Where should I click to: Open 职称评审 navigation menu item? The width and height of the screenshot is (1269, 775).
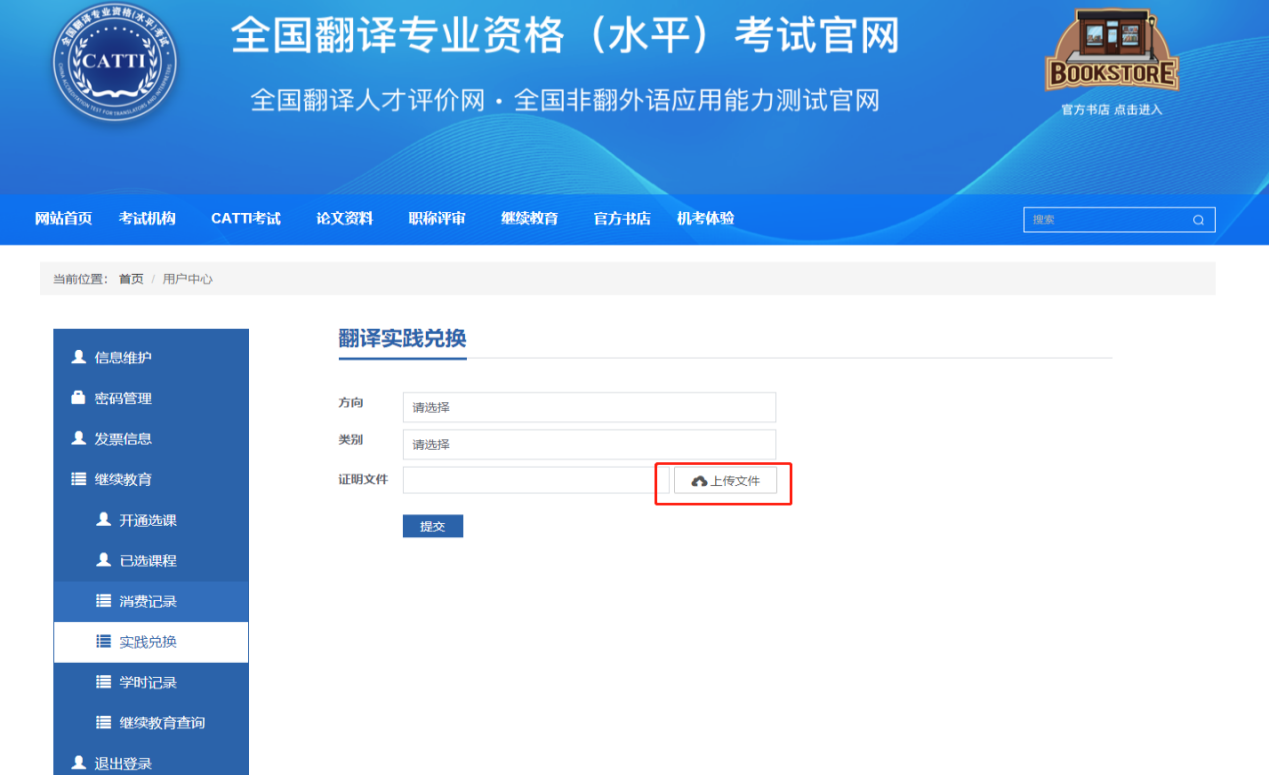coord(437,218)
